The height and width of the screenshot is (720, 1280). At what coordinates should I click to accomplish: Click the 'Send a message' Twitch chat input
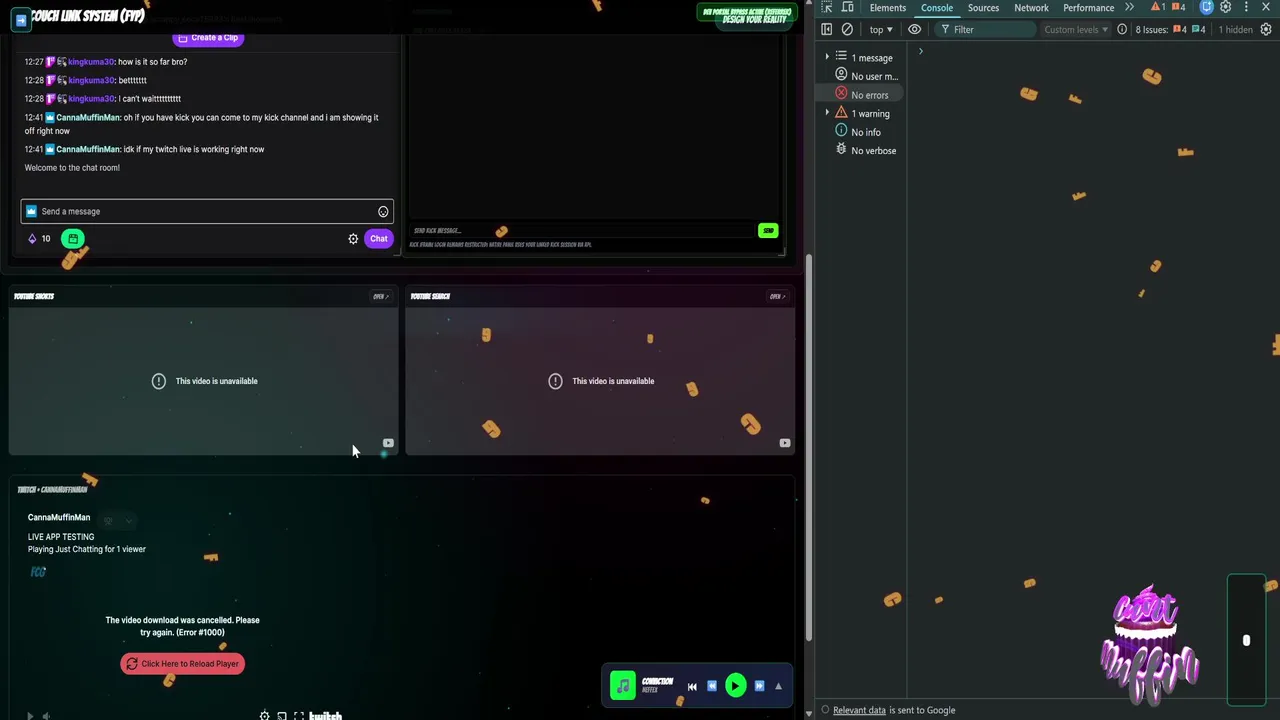206,211
